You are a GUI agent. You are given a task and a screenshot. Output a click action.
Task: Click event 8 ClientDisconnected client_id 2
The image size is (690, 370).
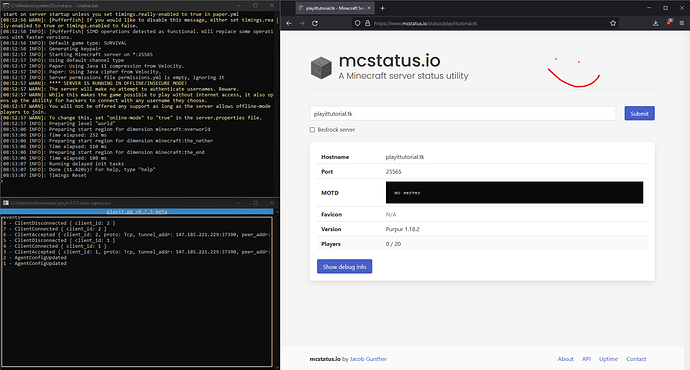click(59, 223)
